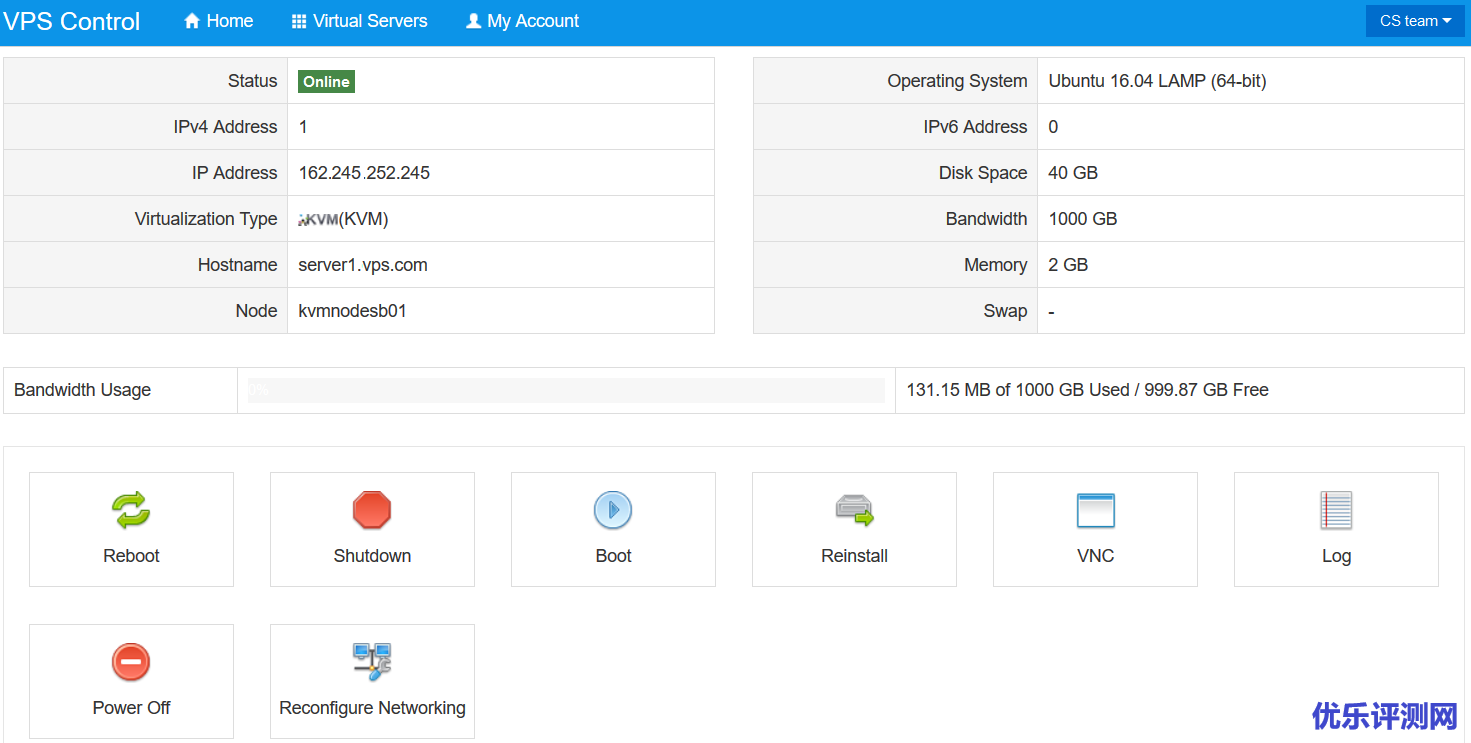Viewport: 1471px width, 743px height.
Task: Expand the CS team dropdown
Action: [x=1414, y=21]
